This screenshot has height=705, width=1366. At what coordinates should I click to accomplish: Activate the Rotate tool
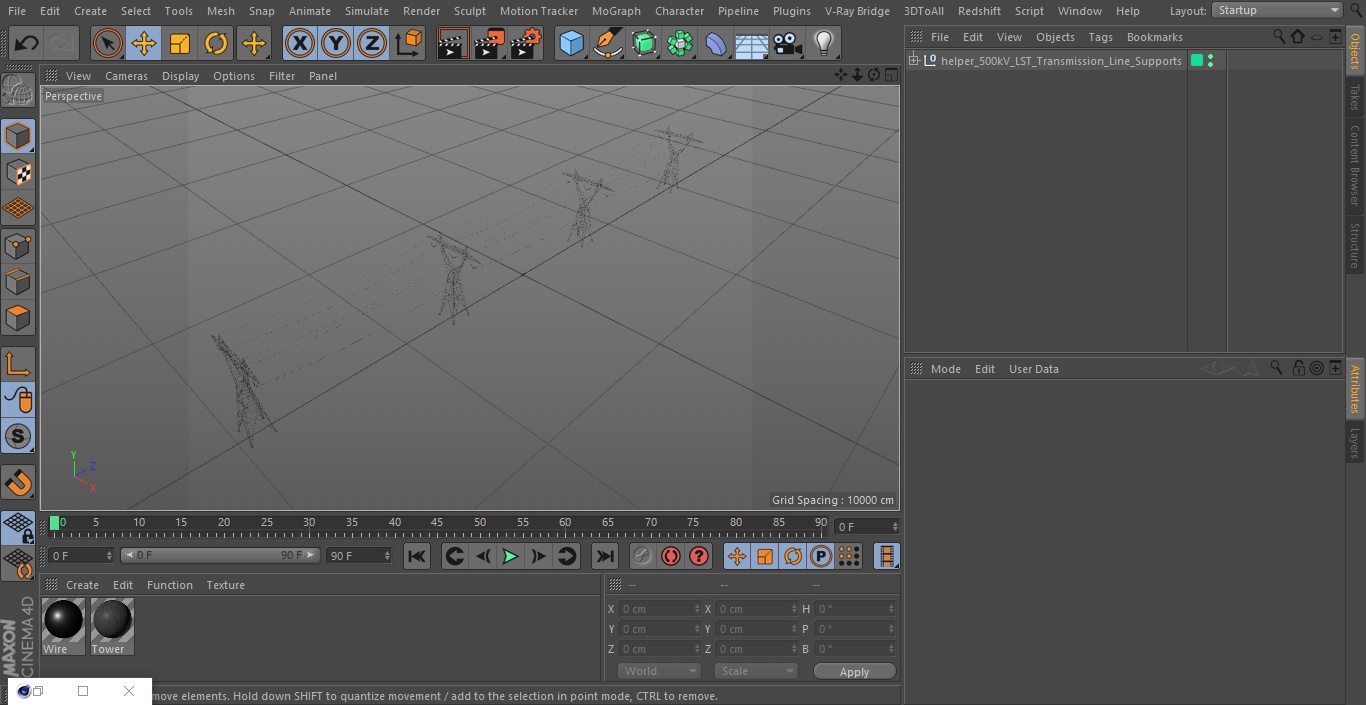point(216,44)
